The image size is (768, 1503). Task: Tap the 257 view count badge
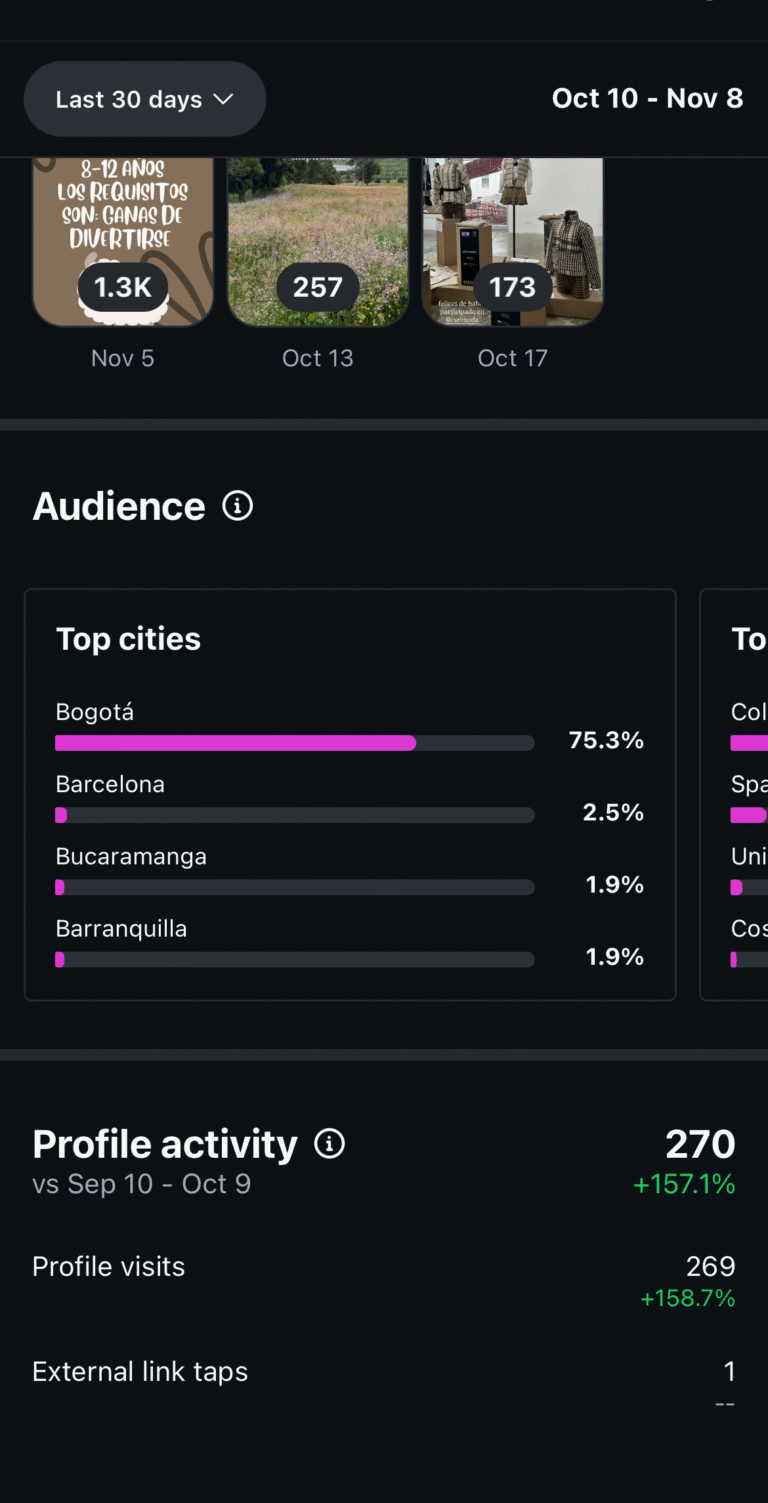click(x=318, y=287)
